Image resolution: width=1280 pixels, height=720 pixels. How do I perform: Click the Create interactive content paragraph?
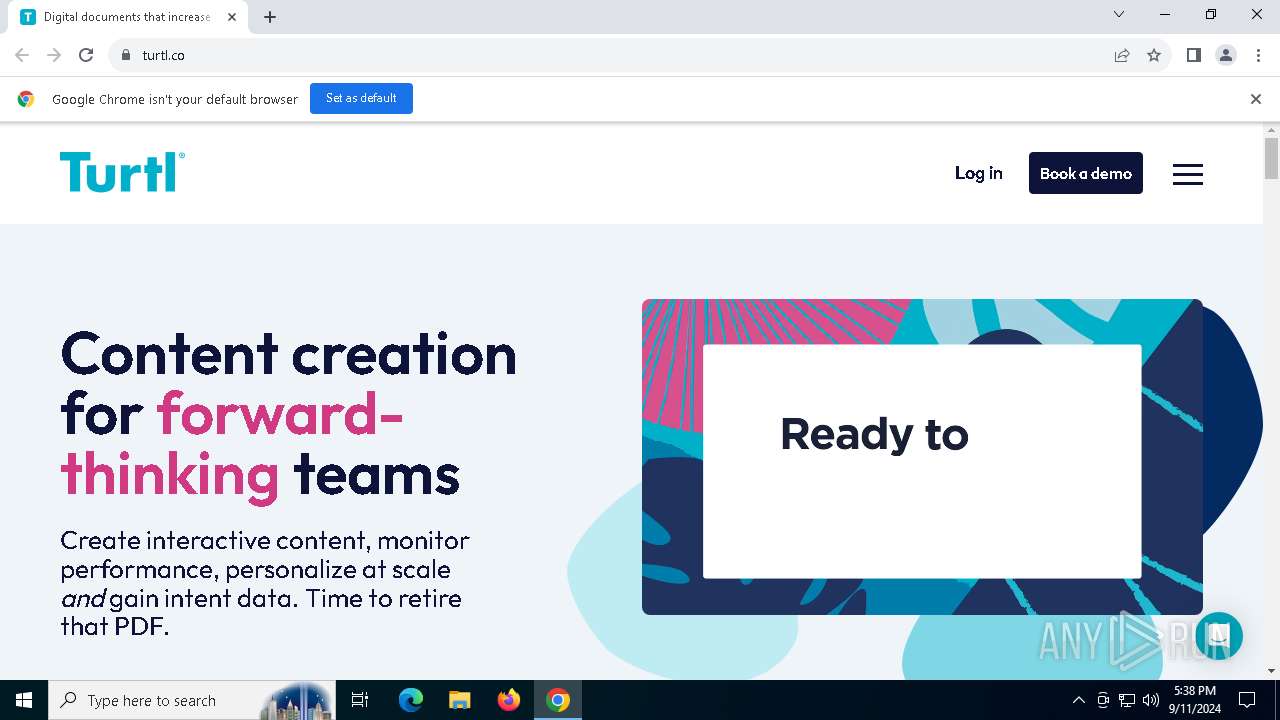(x=265, y=583)
